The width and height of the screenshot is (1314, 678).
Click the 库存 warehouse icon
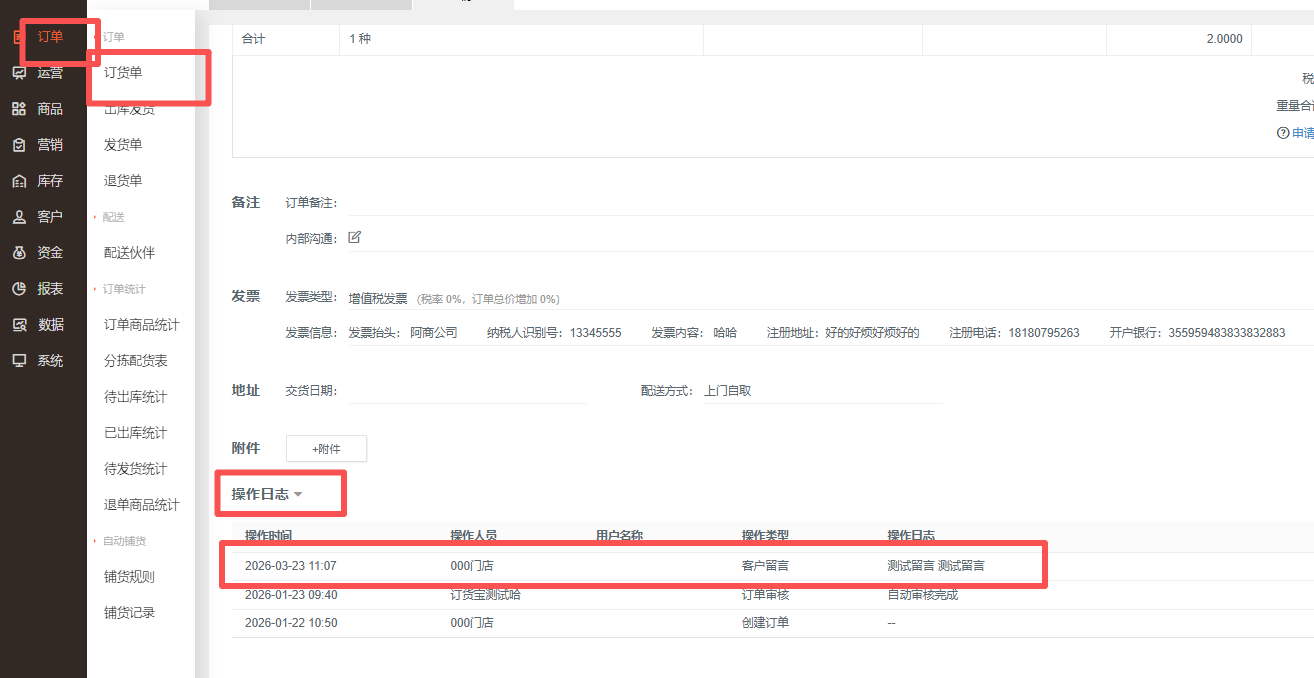(x=19, y=181)
